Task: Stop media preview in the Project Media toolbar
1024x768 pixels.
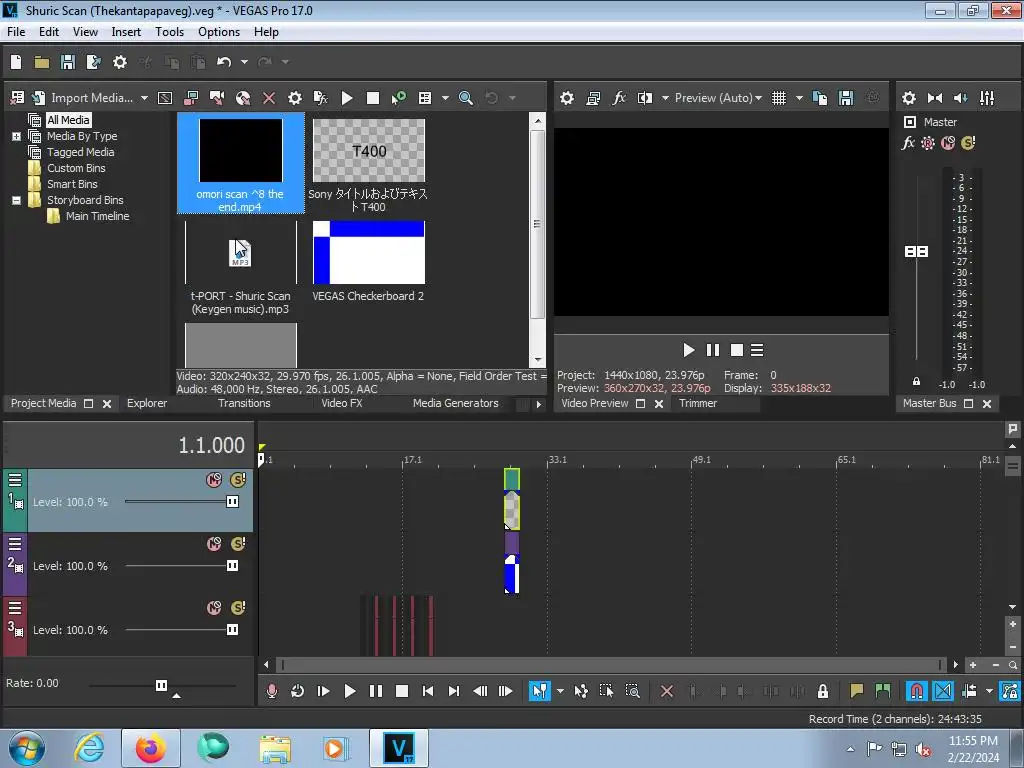Action: [373, 98]
